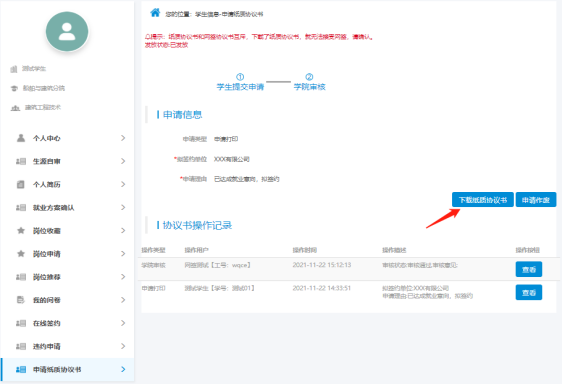The width and height of the screenshot is (563, 384).
Task: Expand the 岗位收藏 chevron
Action: coord(123,231)
